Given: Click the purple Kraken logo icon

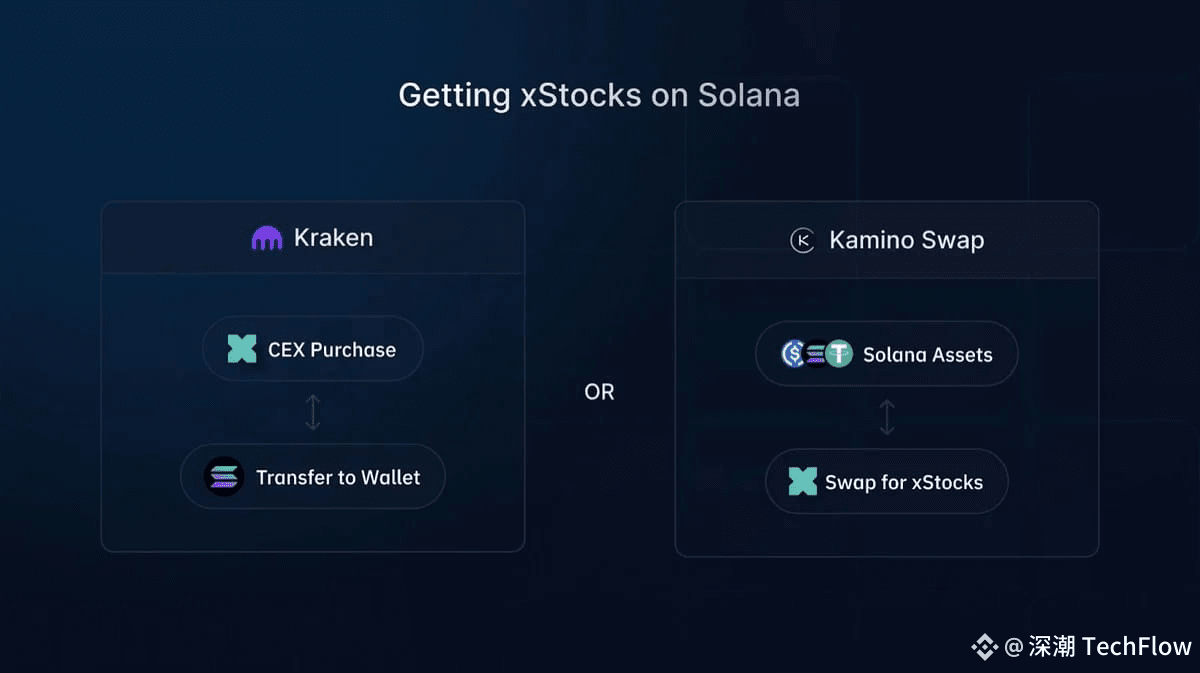Looking at the screenshot, I should (x=267, y=239).
